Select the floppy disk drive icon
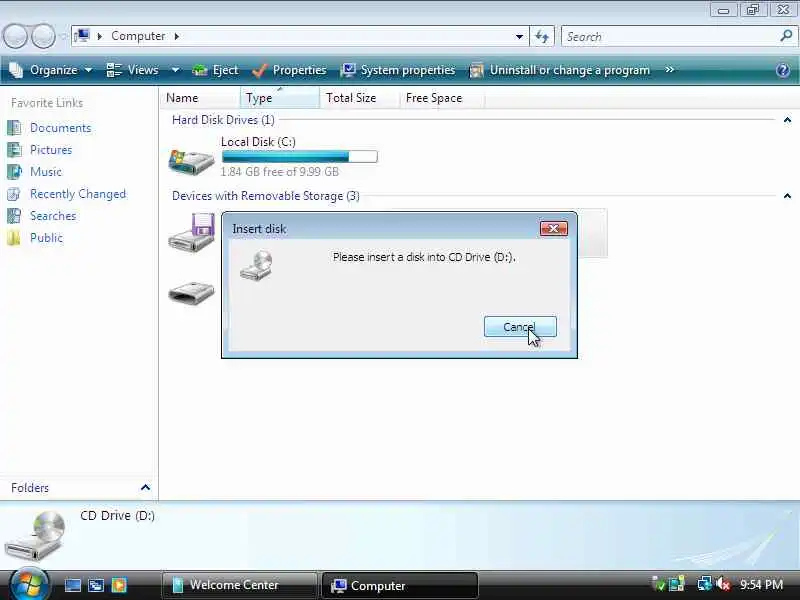Screen dimensions: 800x600 (191, 232)
